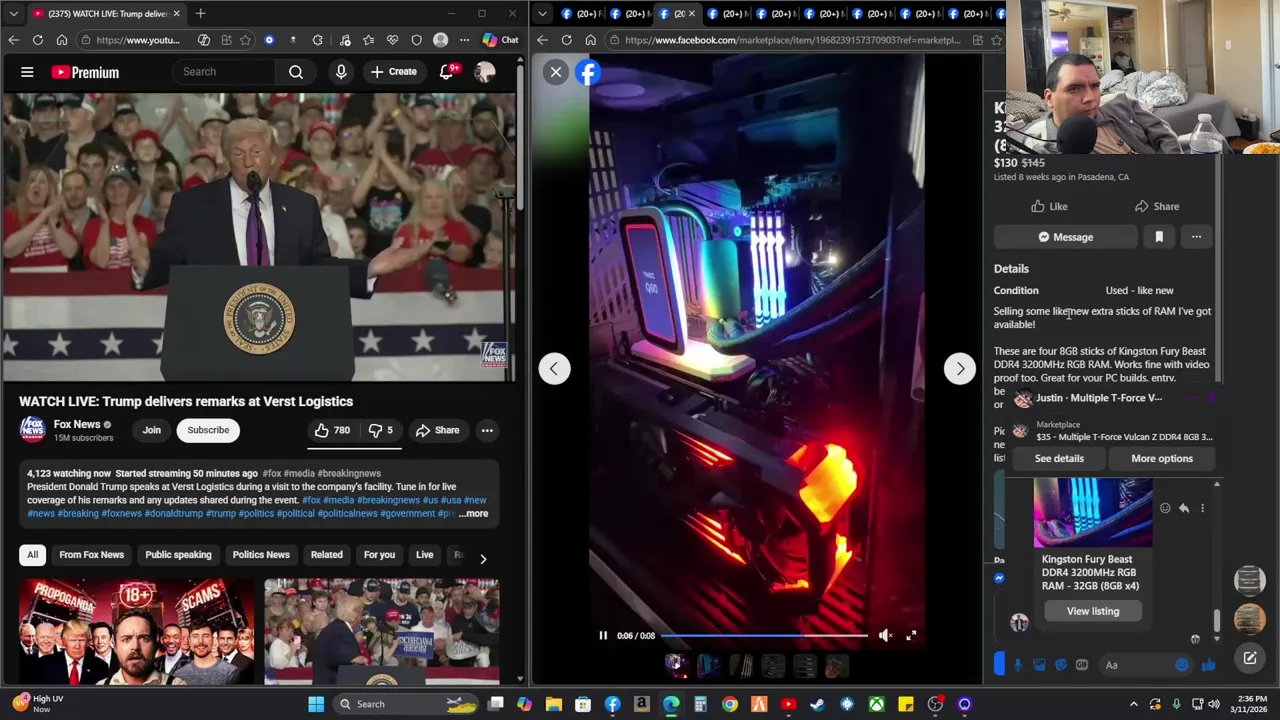Image resolution: width=1280 pixels, height=720 pixels.
Task: Open Windows Start menu
Action: click(316, 704)
